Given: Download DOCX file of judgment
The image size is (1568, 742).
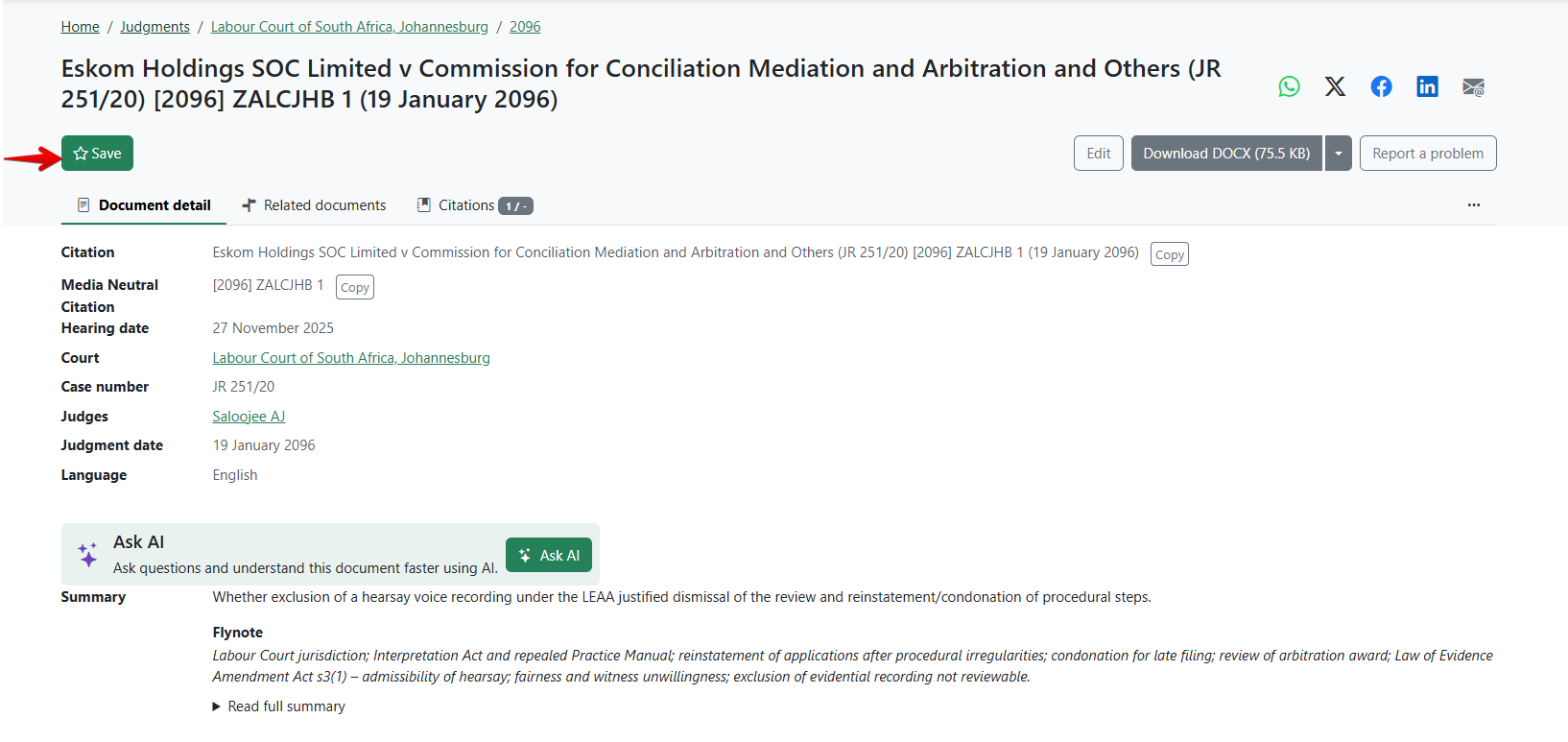Looking at the screenshot, I should pos(1226,154).
